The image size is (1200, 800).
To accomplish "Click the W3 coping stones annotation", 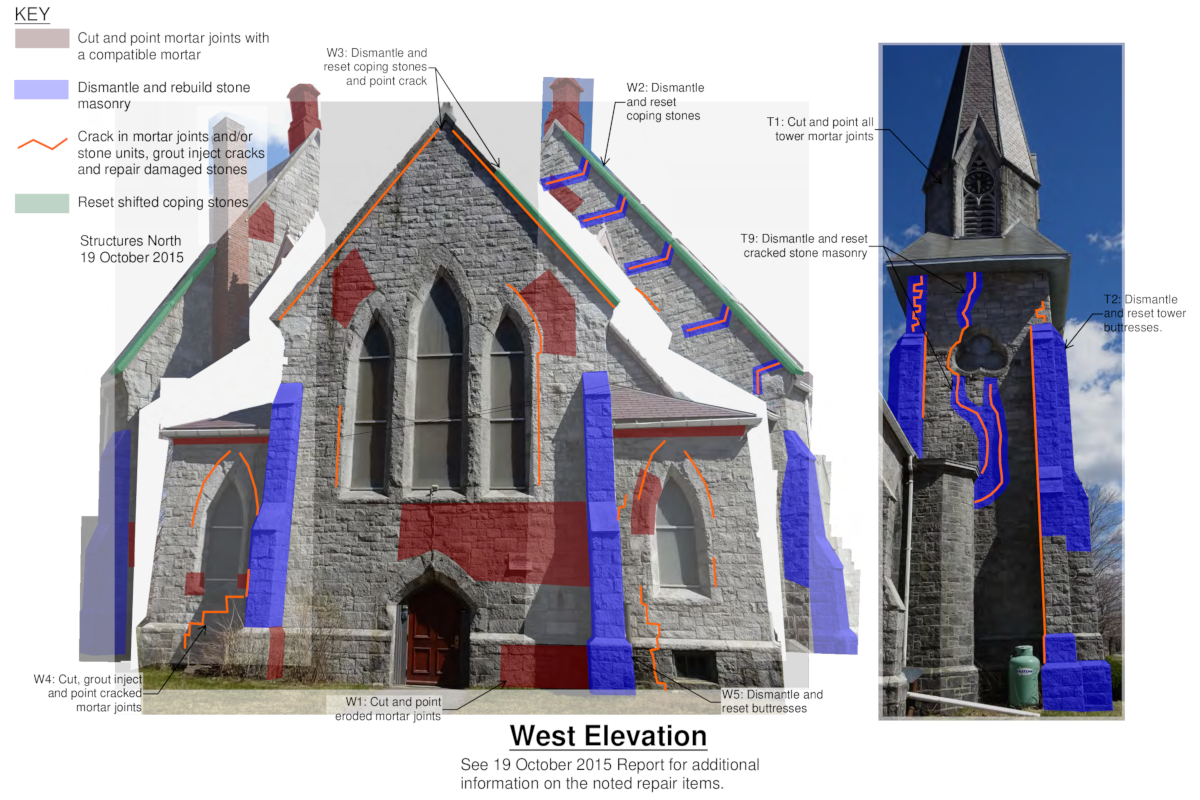I will pyautogui.click(x=376, y=66).
